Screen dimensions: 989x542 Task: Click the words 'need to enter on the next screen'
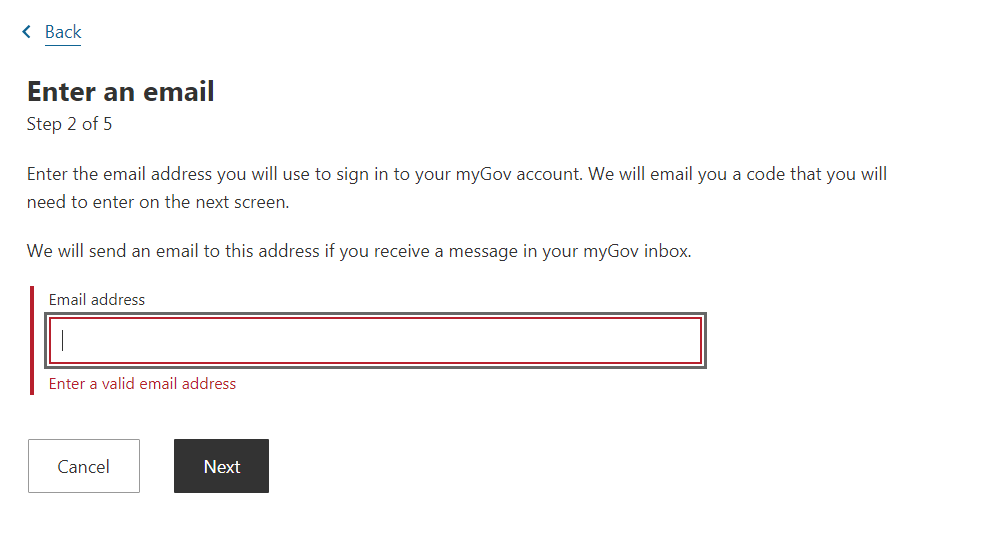(158, 203)
